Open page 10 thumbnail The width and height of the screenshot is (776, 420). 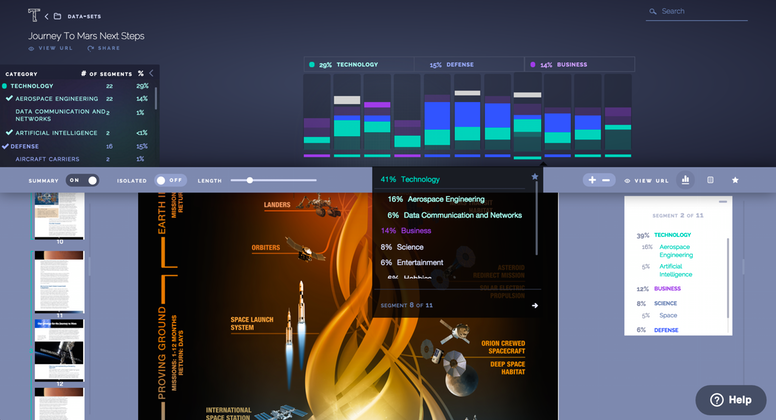tap(59, 216)
